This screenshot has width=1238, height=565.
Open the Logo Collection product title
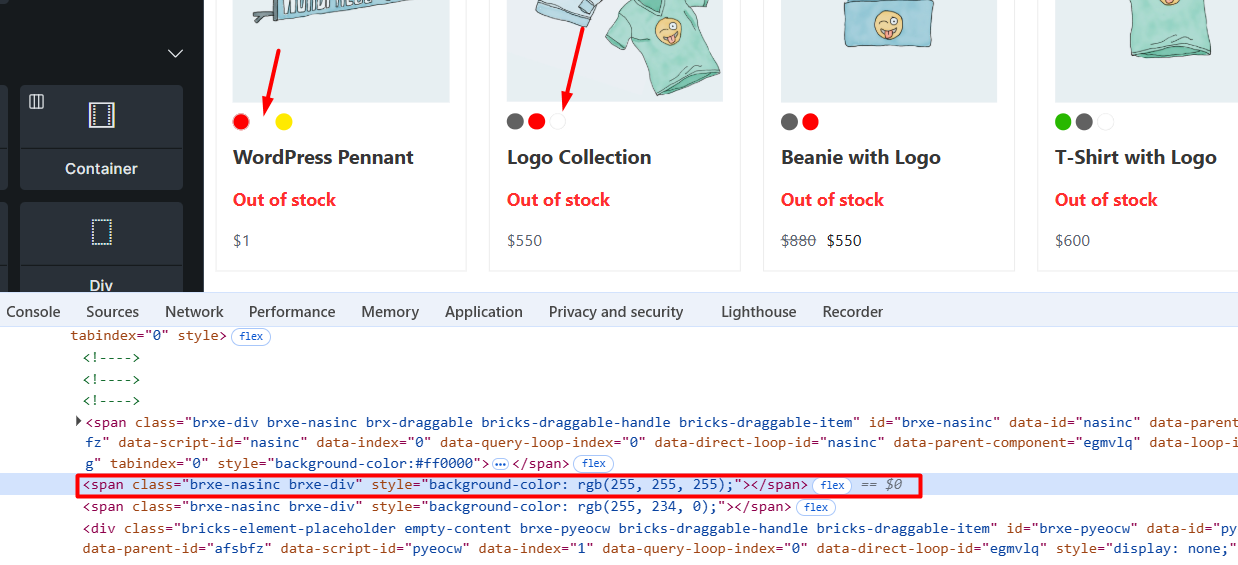click(579, 157)
